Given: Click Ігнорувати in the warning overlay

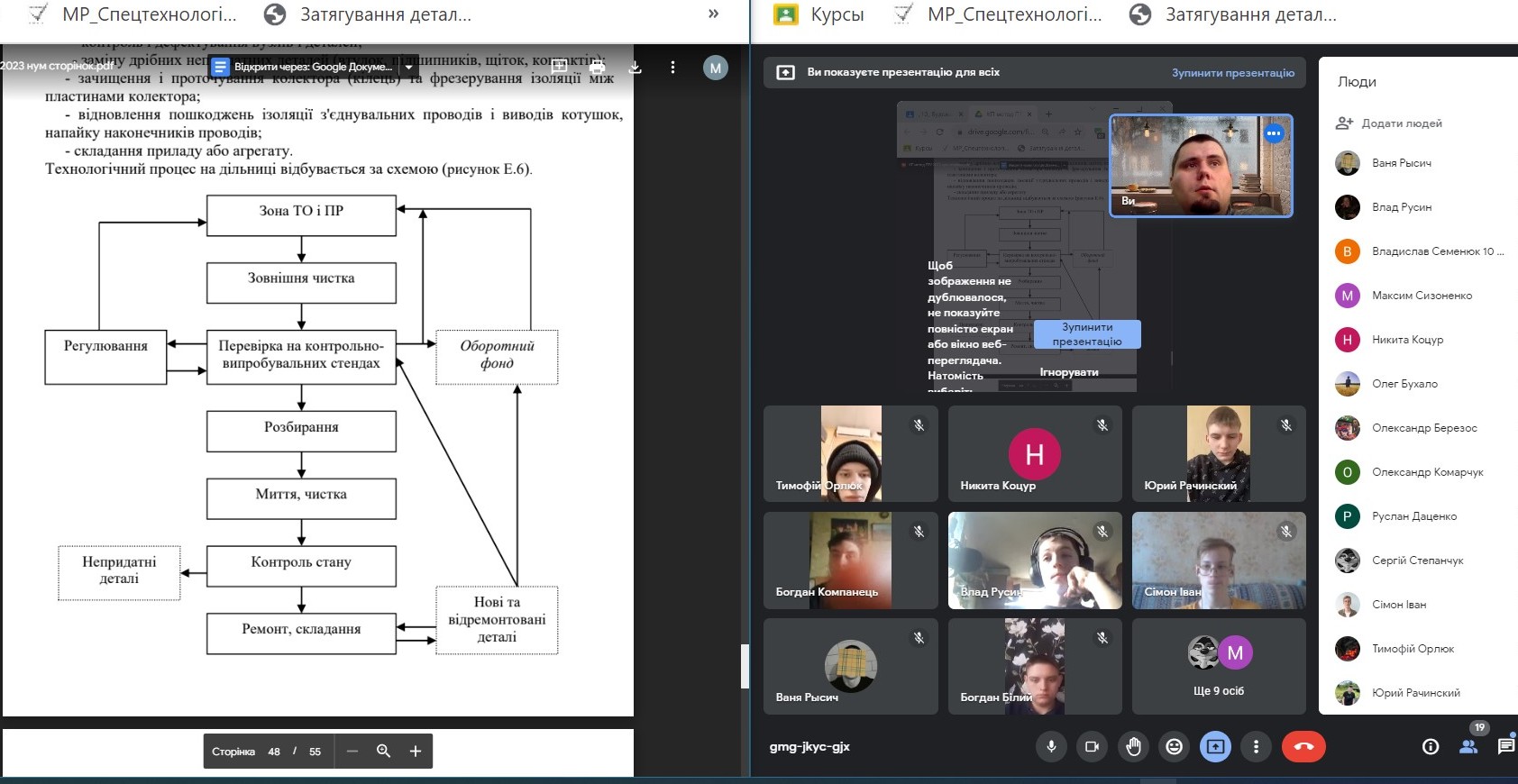Looking at the screenshot, I should tap(1069, 372).
